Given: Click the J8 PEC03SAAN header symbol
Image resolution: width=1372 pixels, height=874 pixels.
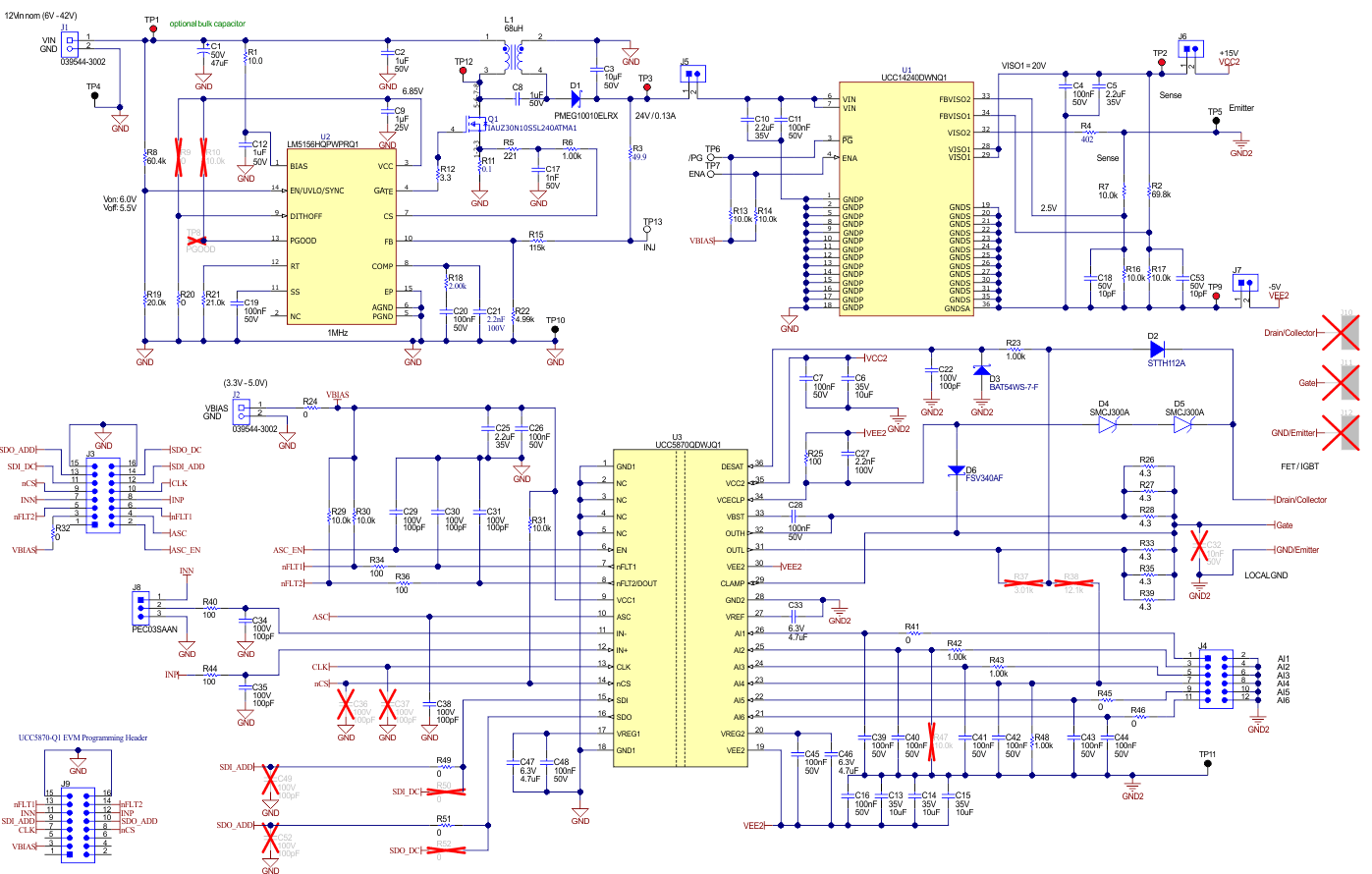Looking at the screenshot, I should click(x=141, y=607).
